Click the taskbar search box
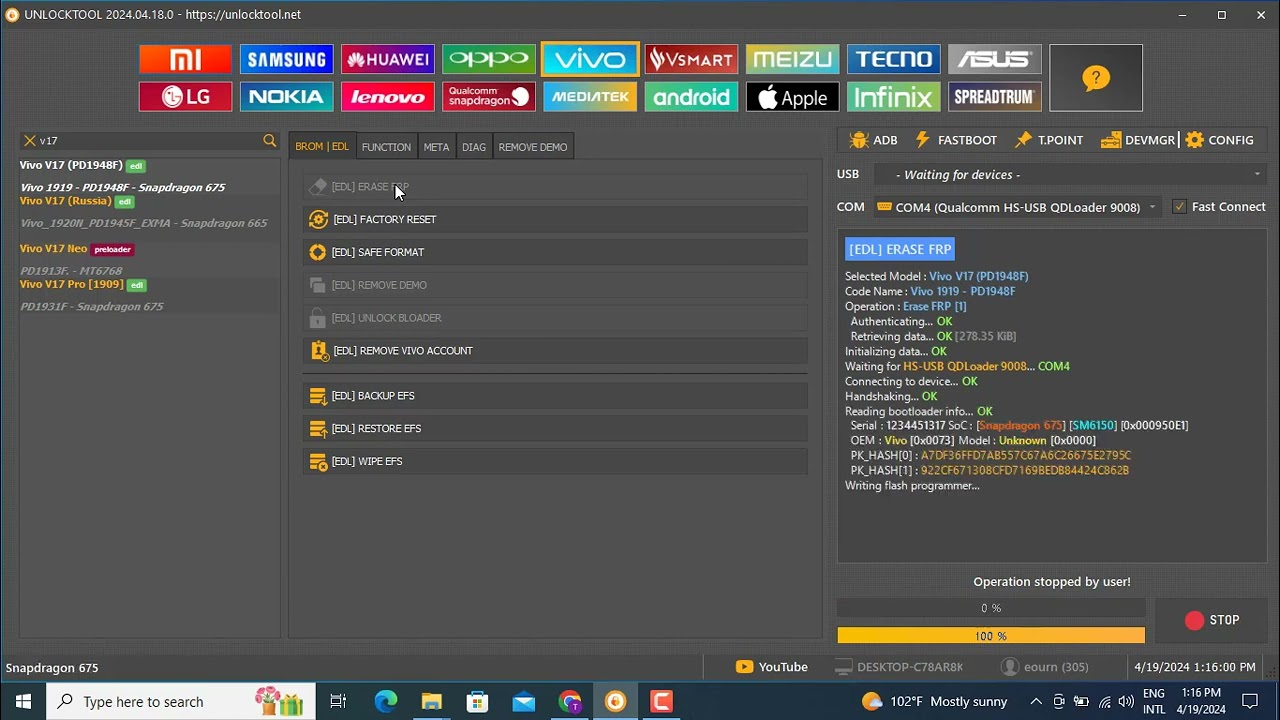 click(x=181, y=701)
